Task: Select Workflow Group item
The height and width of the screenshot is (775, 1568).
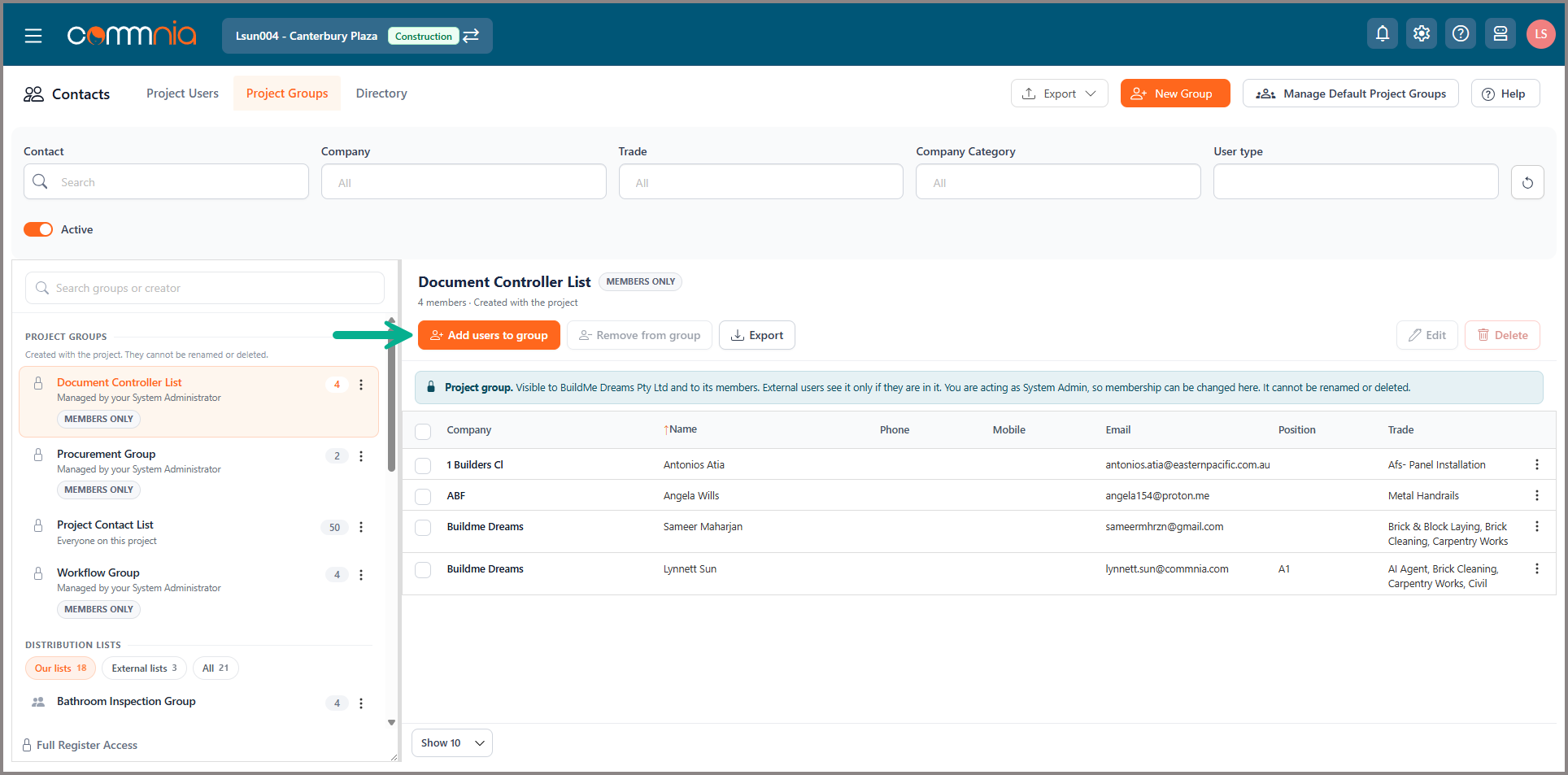Action: tap(198, 591)
